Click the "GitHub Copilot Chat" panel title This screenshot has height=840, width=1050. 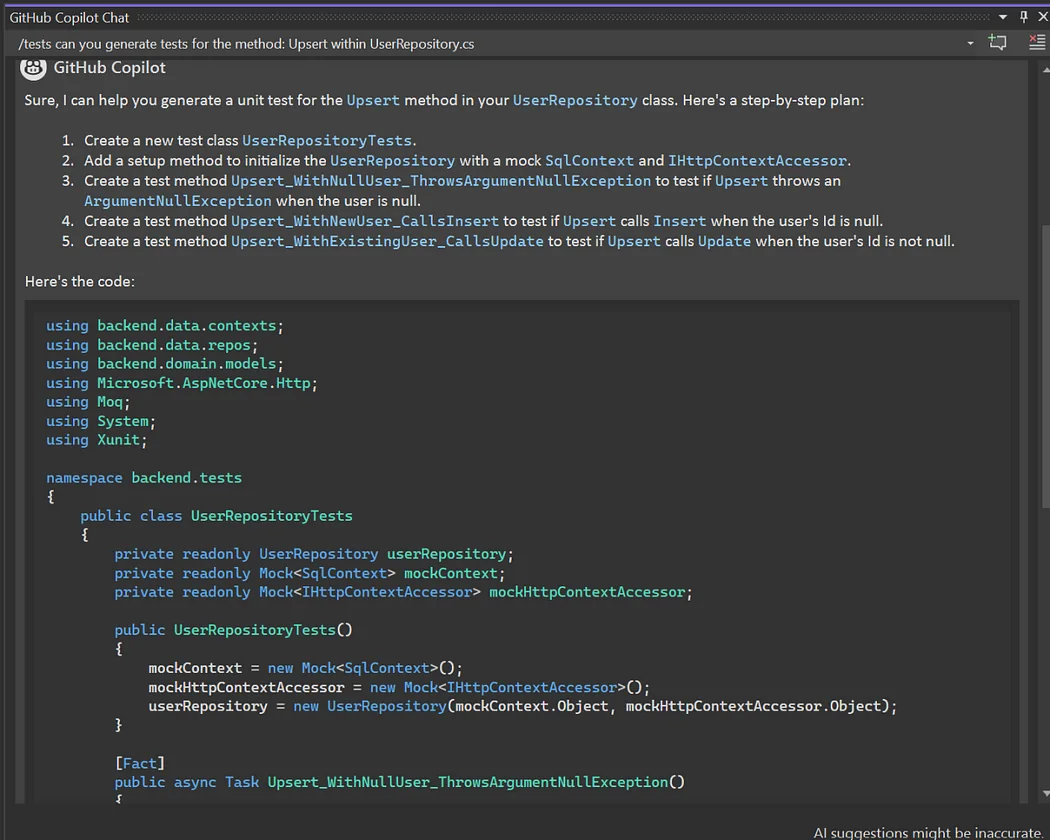coord(69,18)
